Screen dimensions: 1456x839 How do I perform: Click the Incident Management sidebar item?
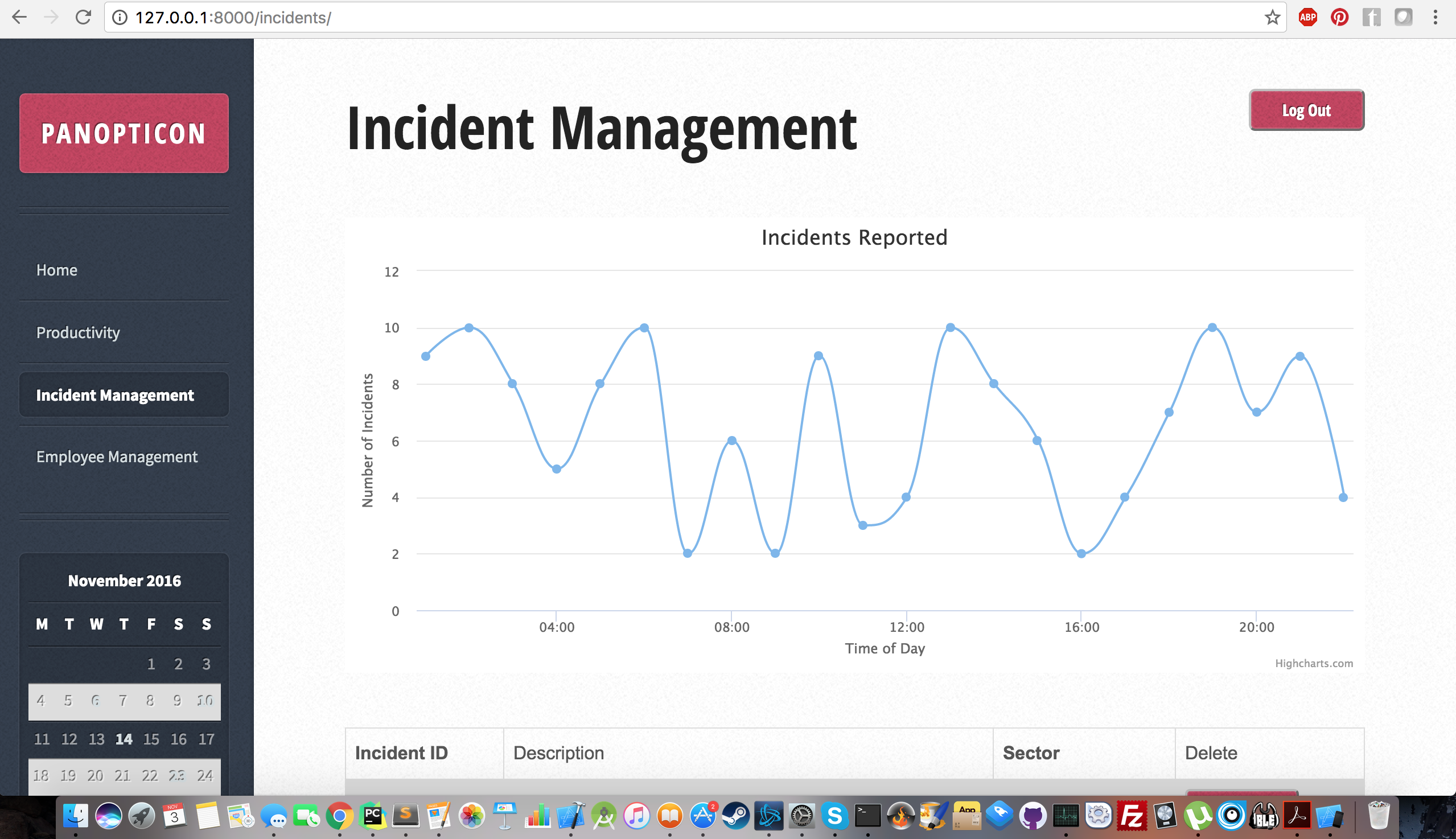(115, 395)
